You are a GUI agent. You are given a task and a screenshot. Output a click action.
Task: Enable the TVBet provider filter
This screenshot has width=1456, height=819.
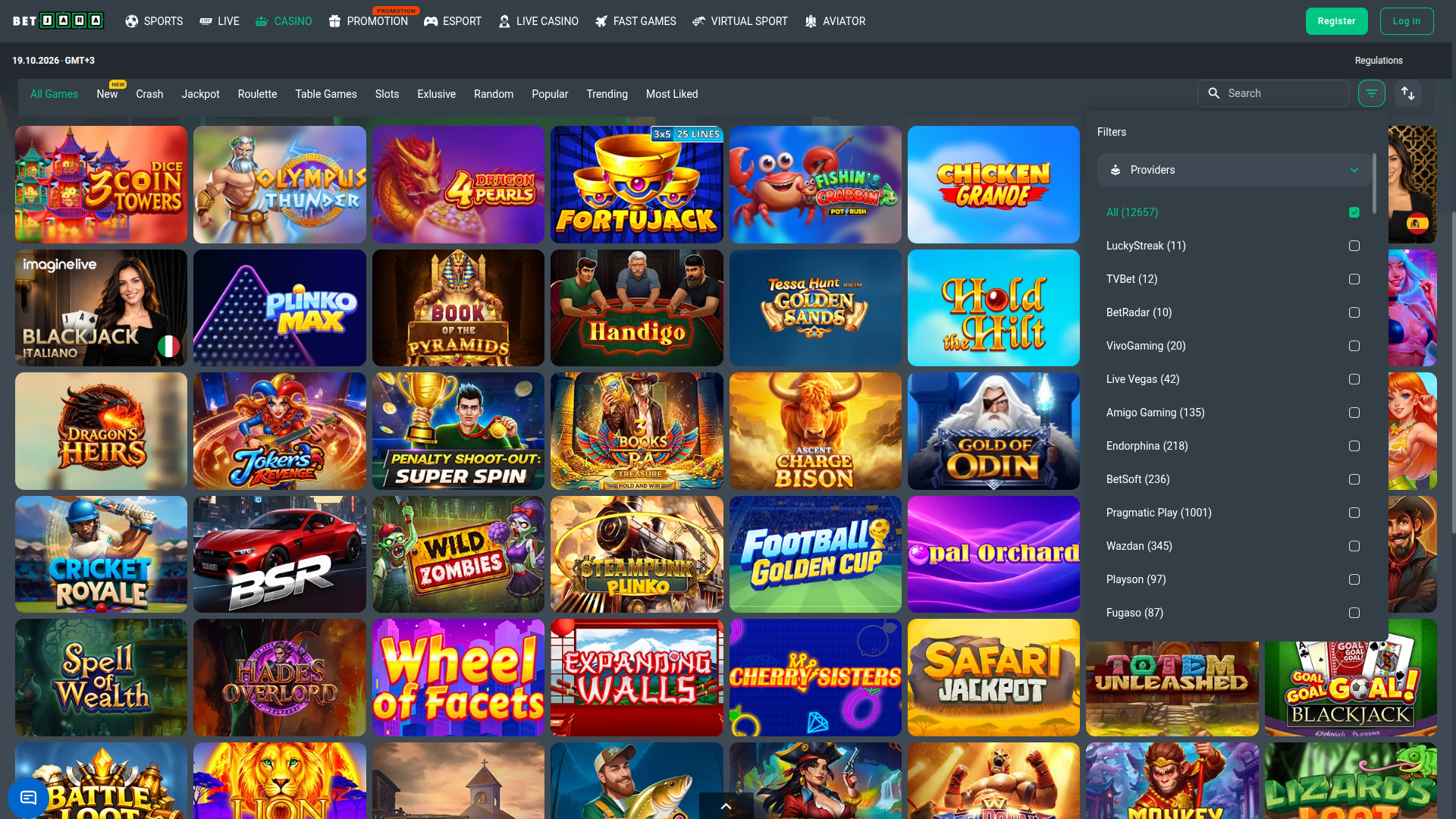coord(1354,279)
